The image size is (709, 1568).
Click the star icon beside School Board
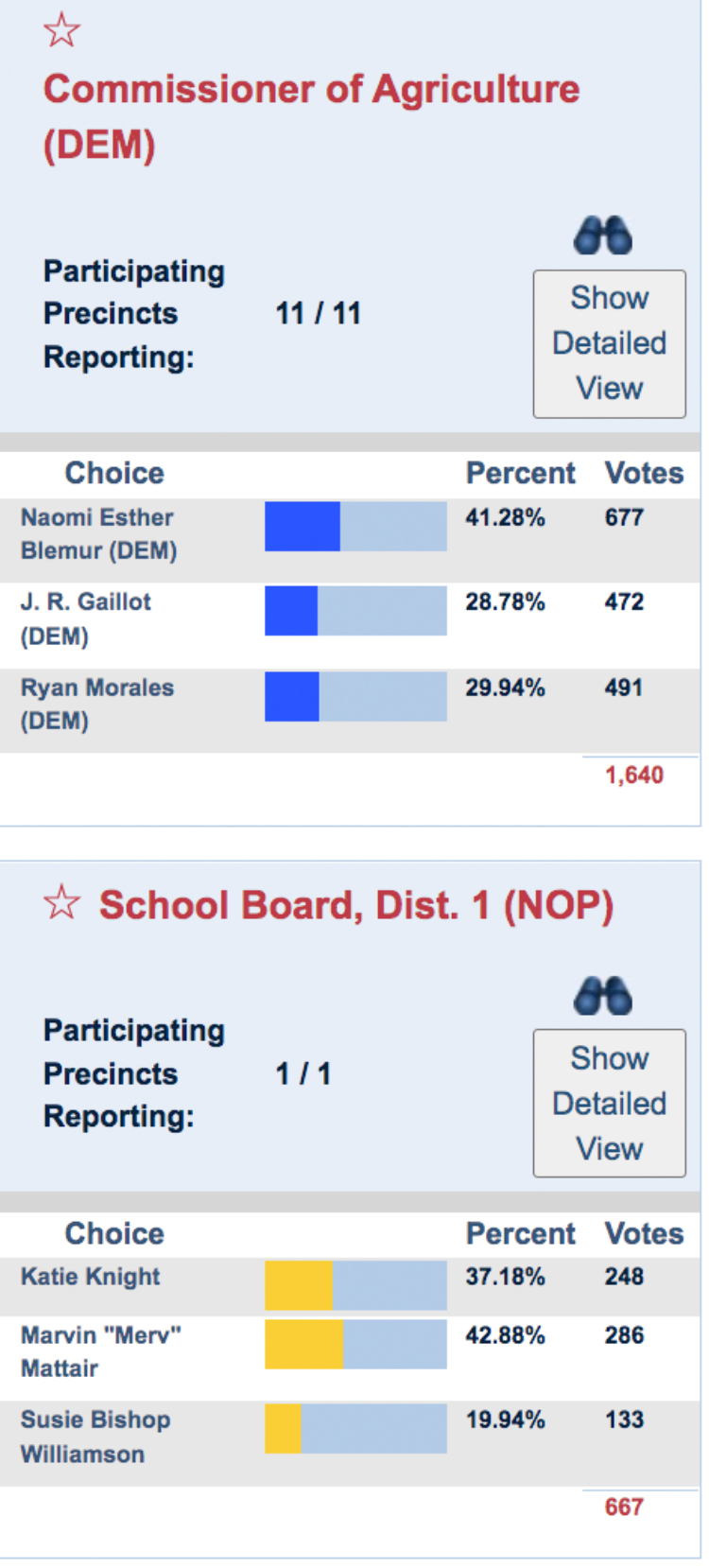61,903
